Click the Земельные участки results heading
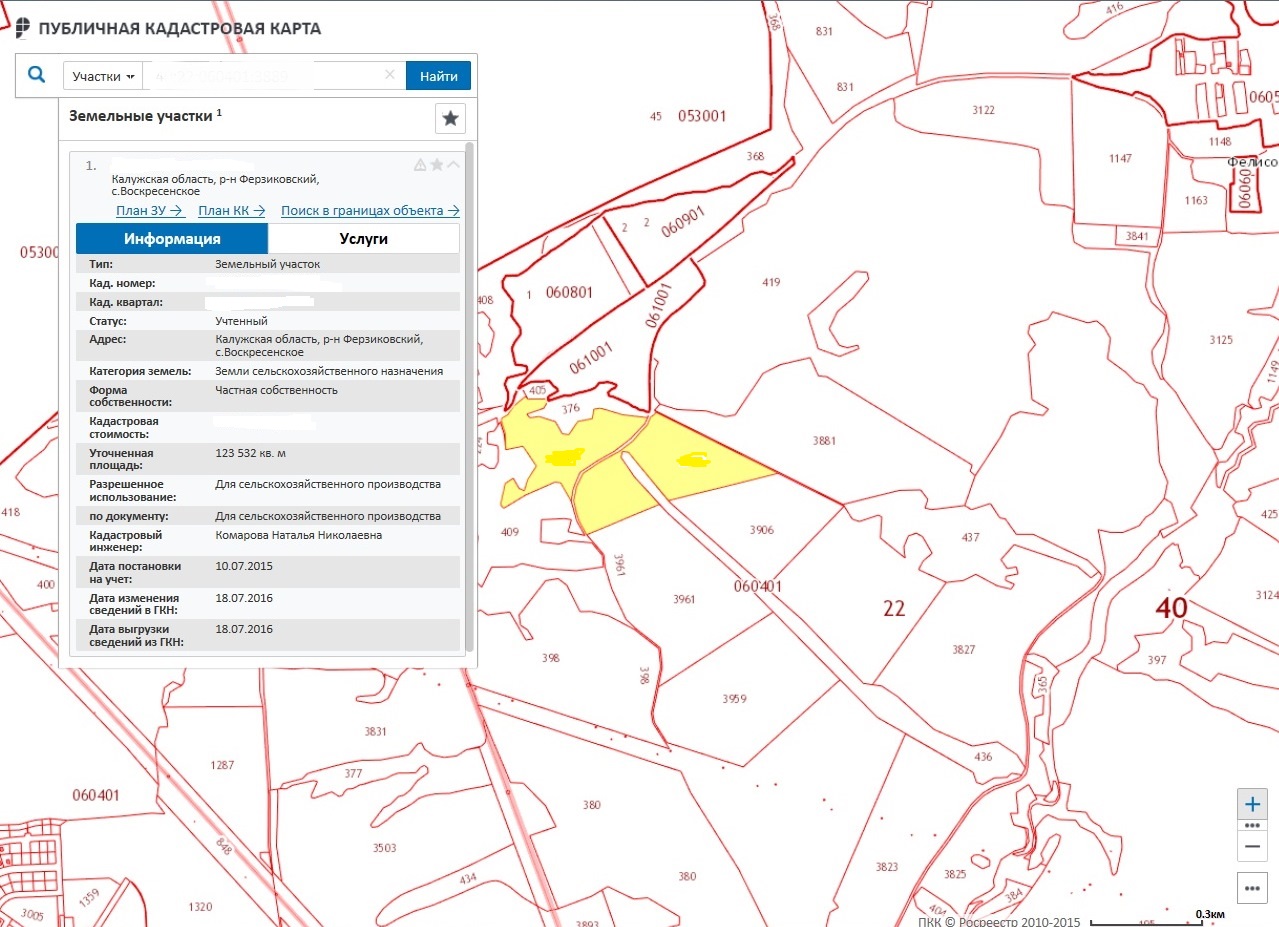The height and width of the screenshot is (927, 1279). (x=145, y=116)
